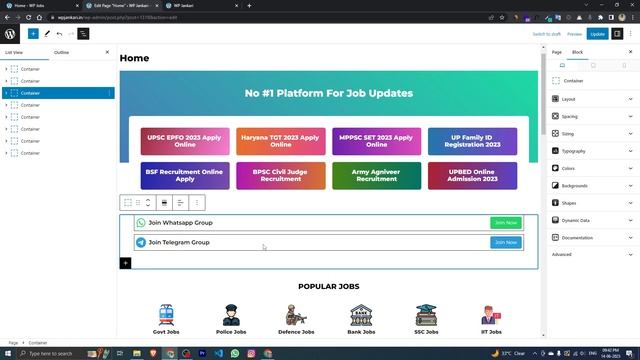
Task: Click the undo arrow
Action: pyautogui.click(x=60, y=34)
